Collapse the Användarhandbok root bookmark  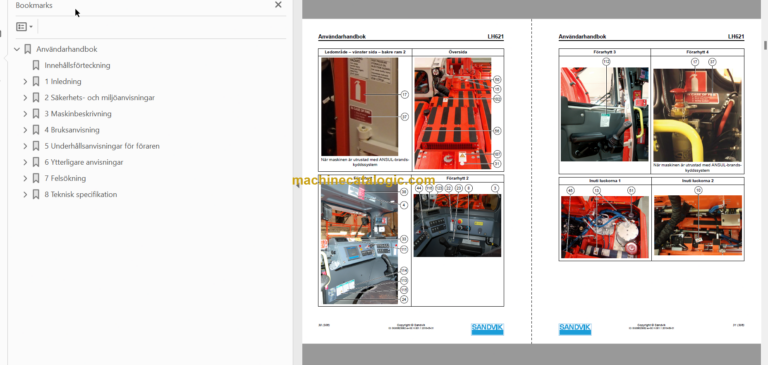17,49
